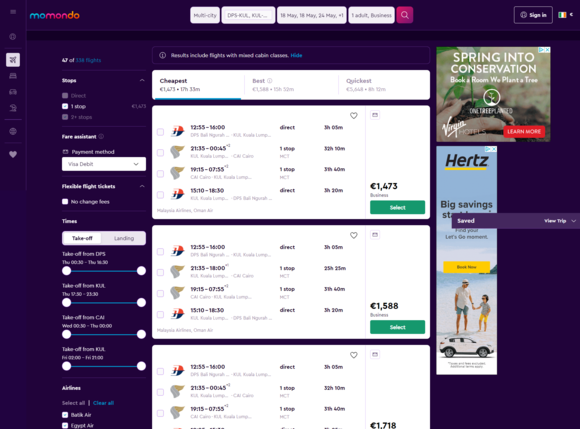Click the Multi-city trip type field
Screen dimensions: 580x429
click(205, 15)
